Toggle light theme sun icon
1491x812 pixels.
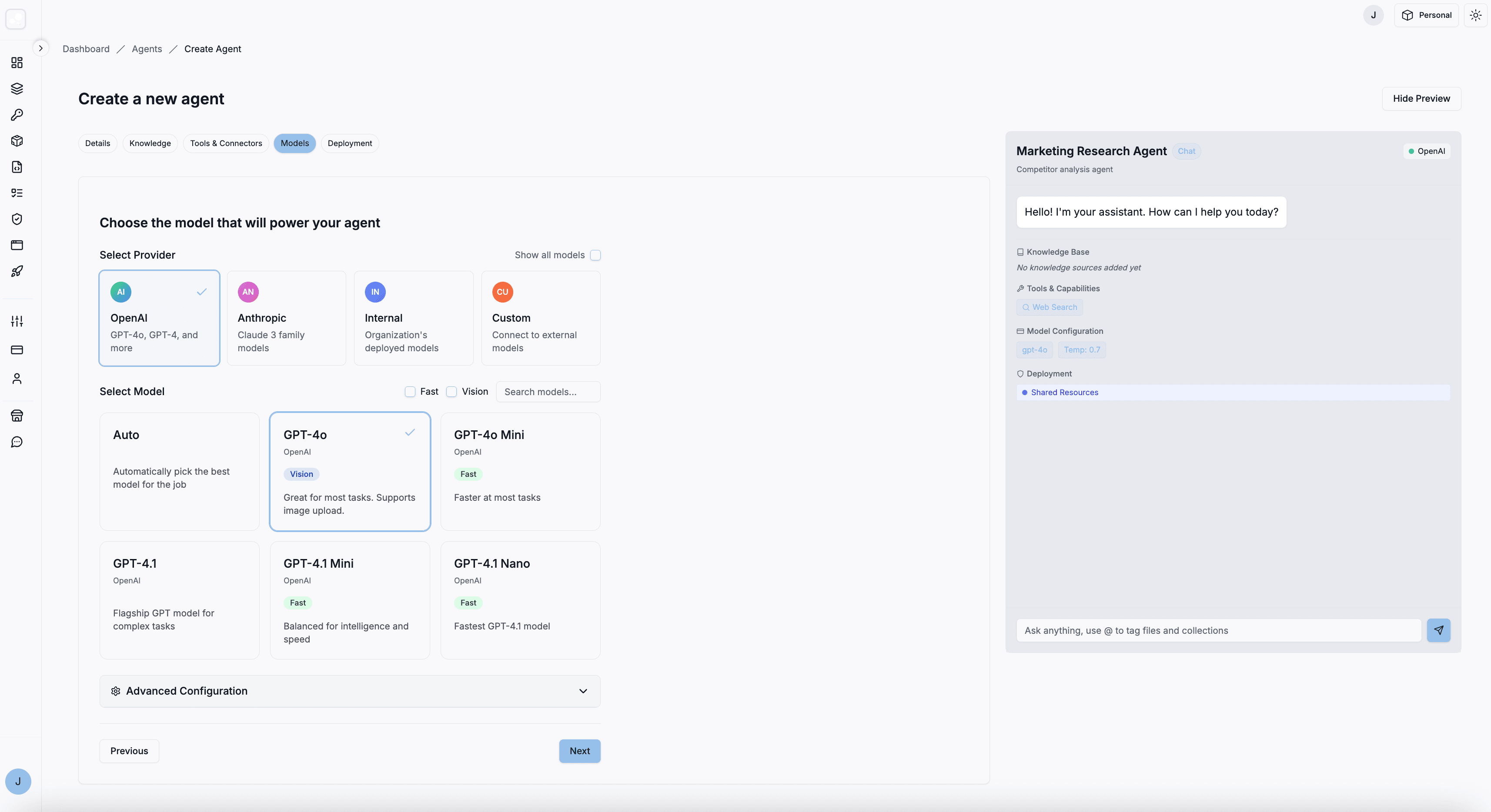tap(1475, 16)
